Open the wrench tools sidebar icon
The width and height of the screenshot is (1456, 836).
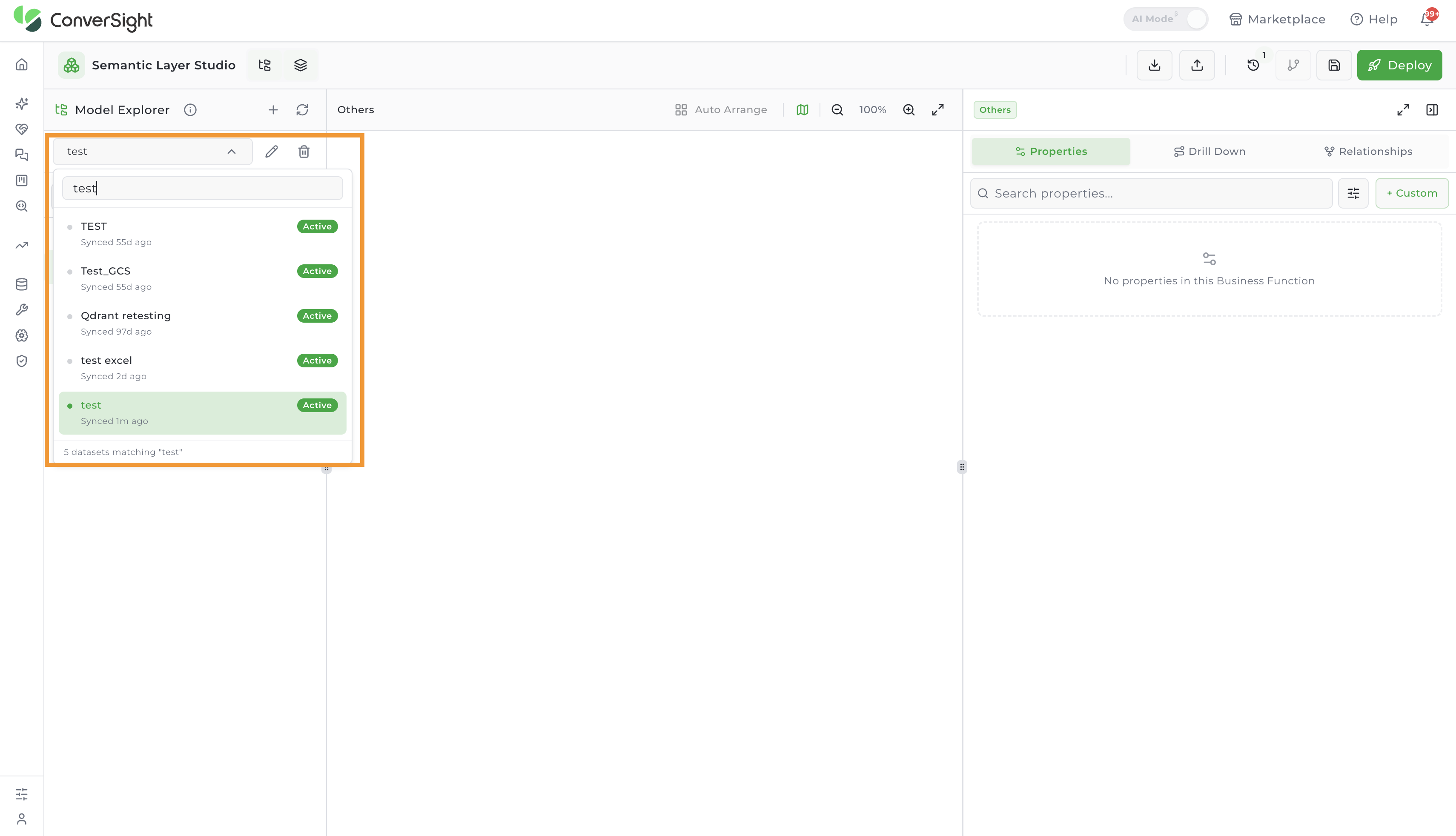click(x=22, y=310)
